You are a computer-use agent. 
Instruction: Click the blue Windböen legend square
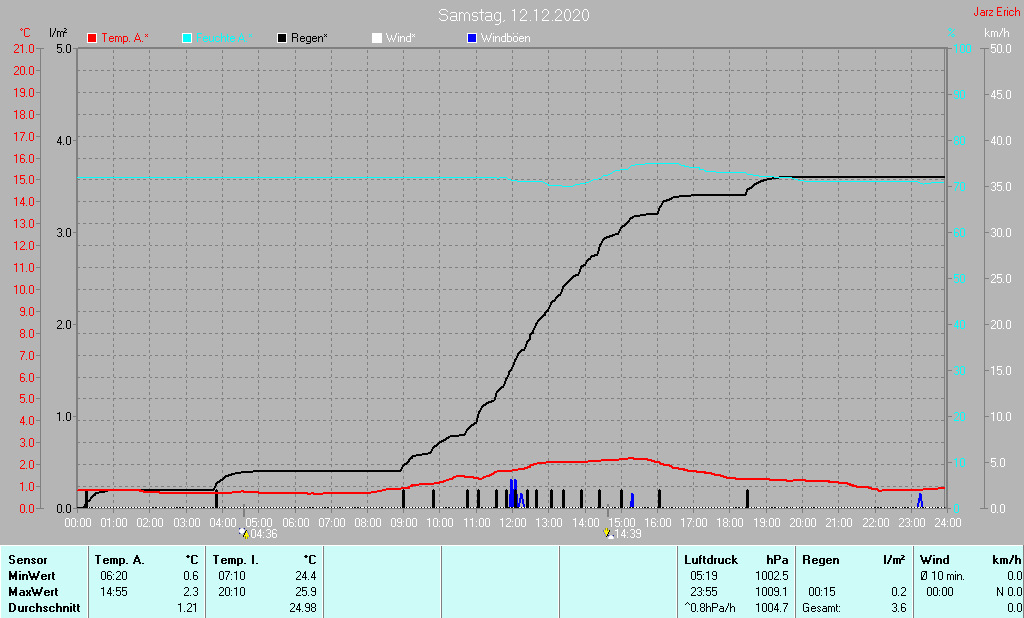(472, 38)
